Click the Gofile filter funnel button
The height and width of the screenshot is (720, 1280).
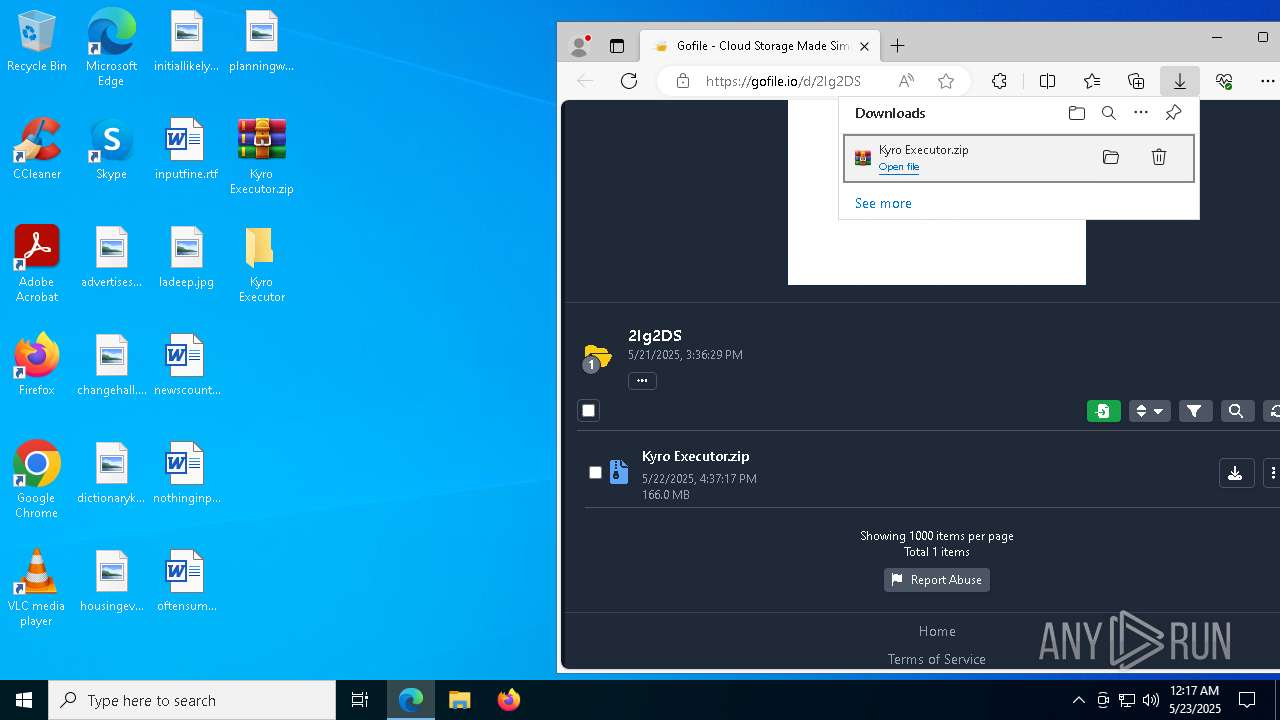point(1195,411)
